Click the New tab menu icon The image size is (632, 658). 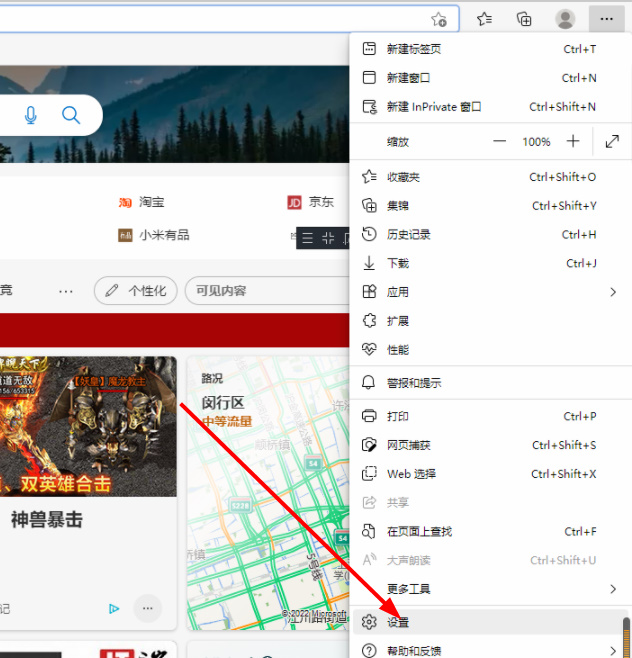tap(369, 49)
